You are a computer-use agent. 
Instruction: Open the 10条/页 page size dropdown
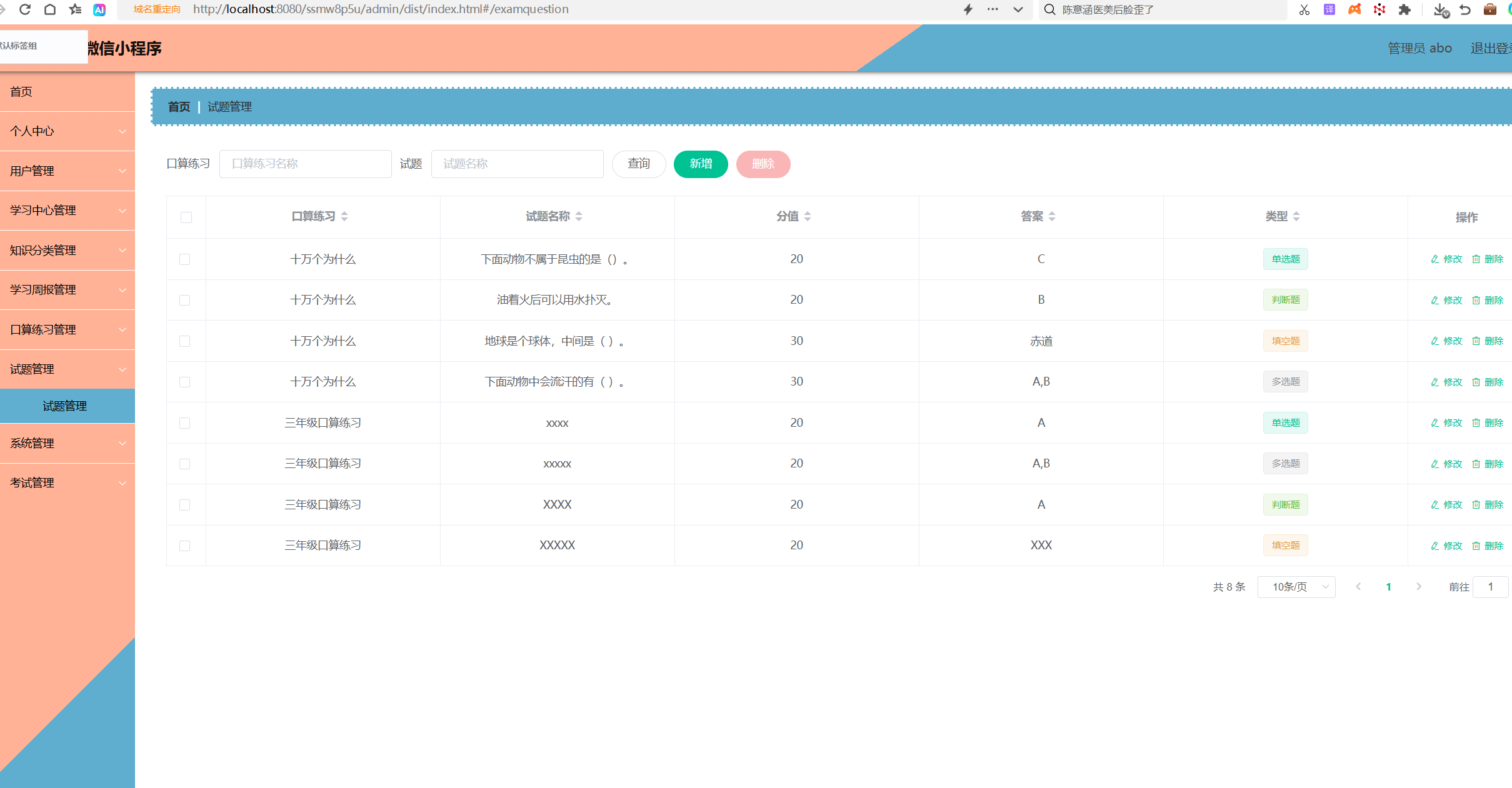tap(1296, 587)
